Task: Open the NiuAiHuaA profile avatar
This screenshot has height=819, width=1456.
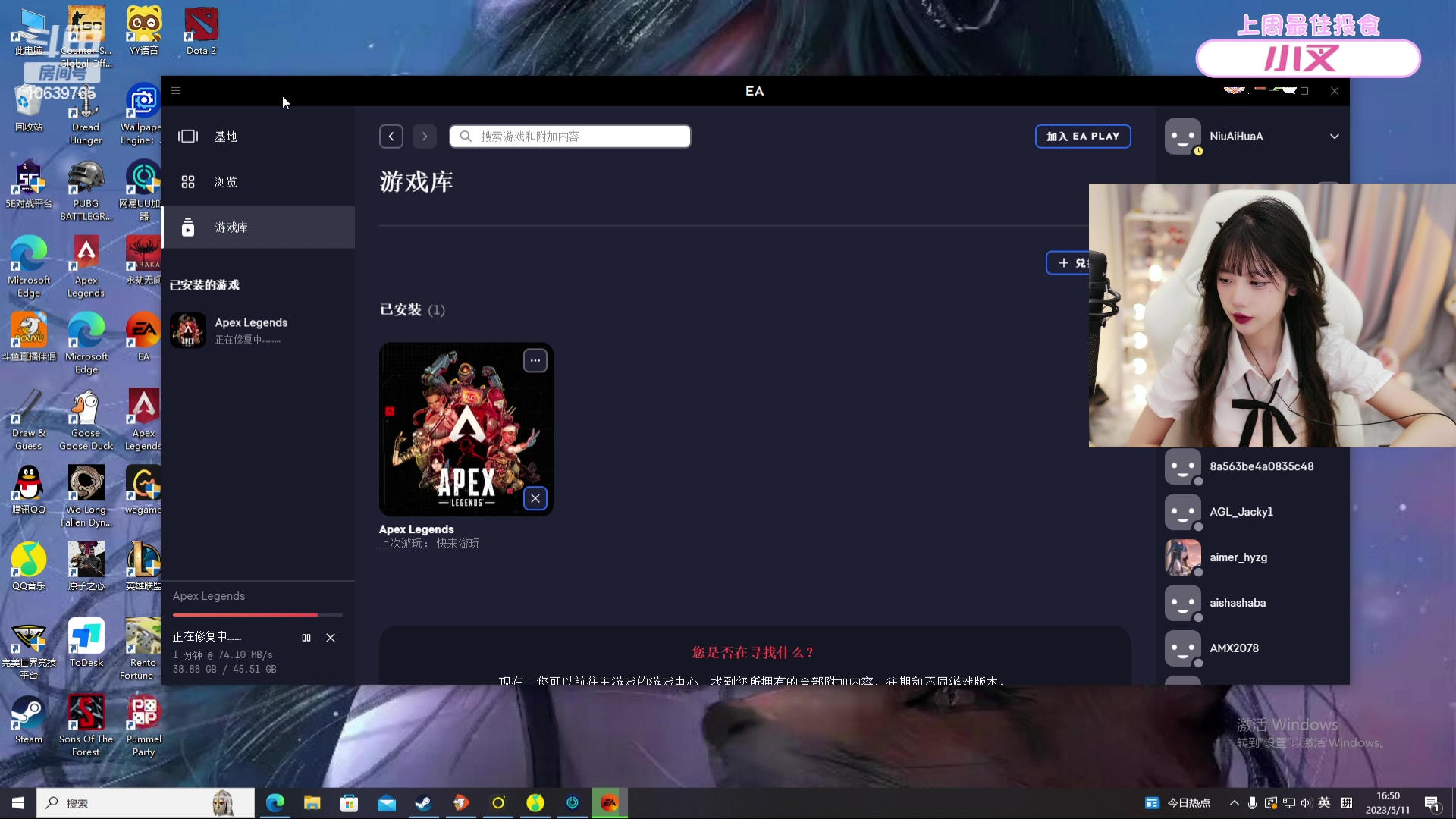Action: [1183, 136]
